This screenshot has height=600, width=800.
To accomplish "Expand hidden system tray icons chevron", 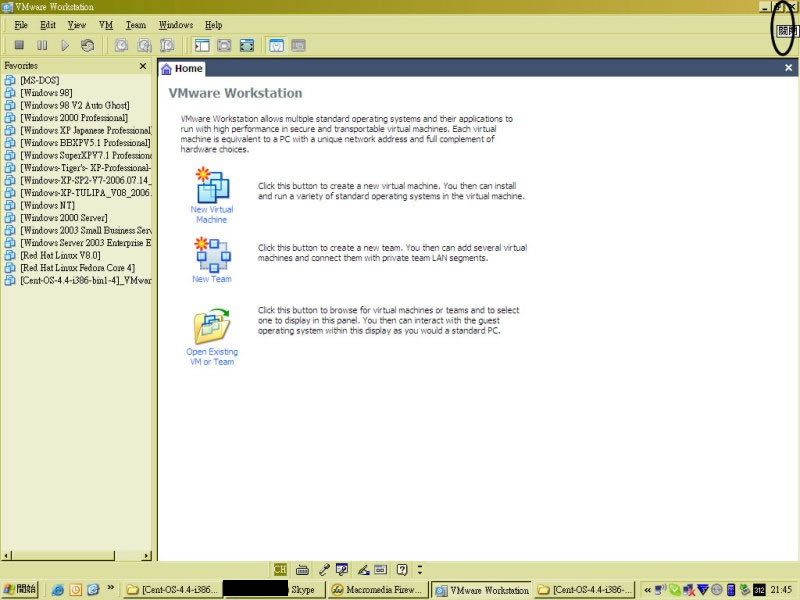I will [x=647, y=590].
